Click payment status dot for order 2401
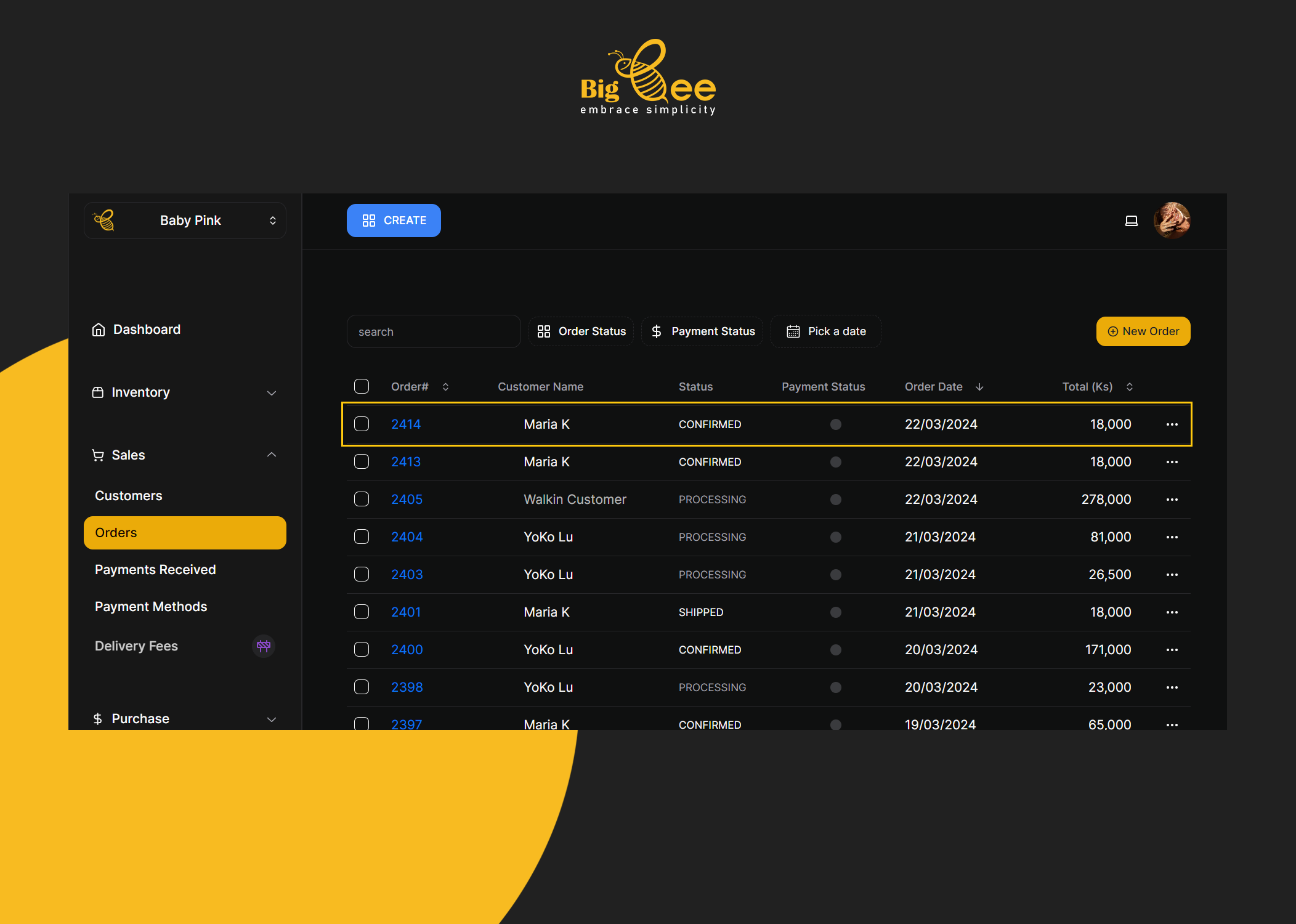 point(835,612)
